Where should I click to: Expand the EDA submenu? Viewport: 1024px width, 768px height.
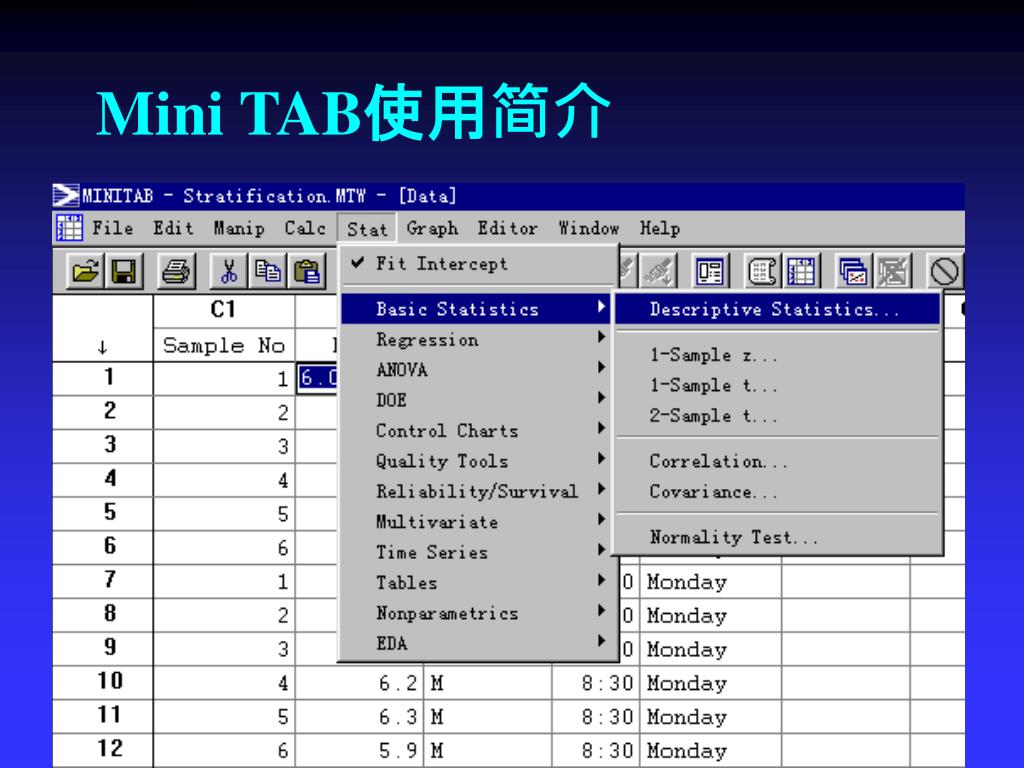click(x=476, y=643)
